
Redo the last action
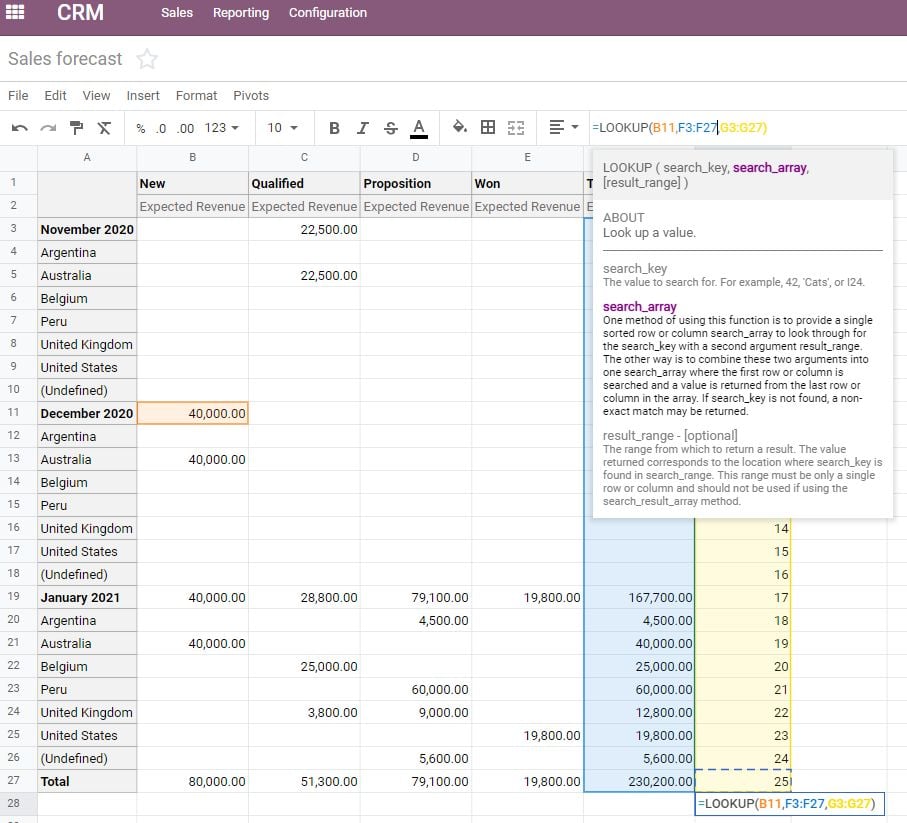tap(46, 128)
